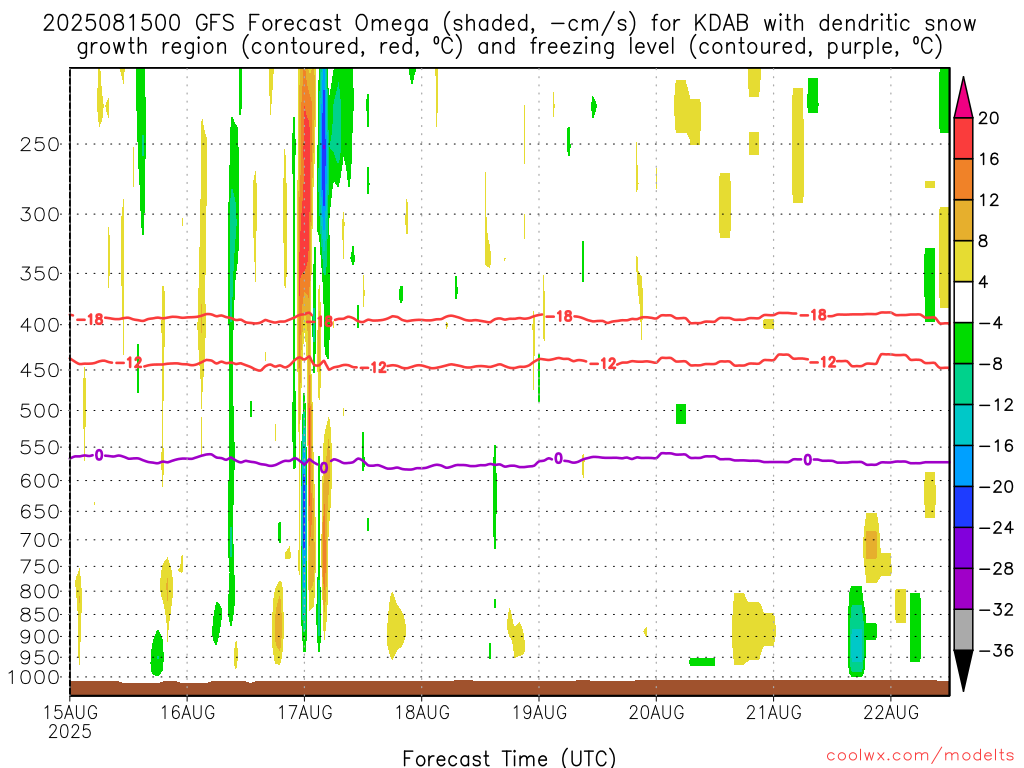Click the title line mentioning freezing level

(509, 47)
